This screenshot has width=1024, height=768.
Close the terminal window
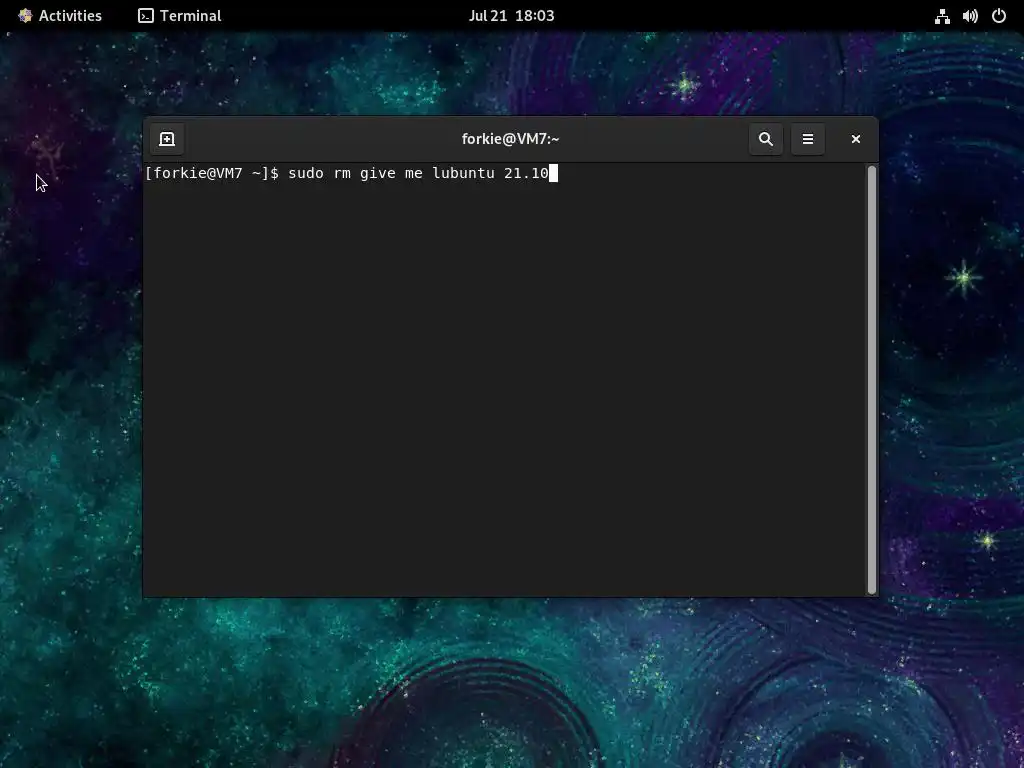pyautogui.click(x=856, y=139)
